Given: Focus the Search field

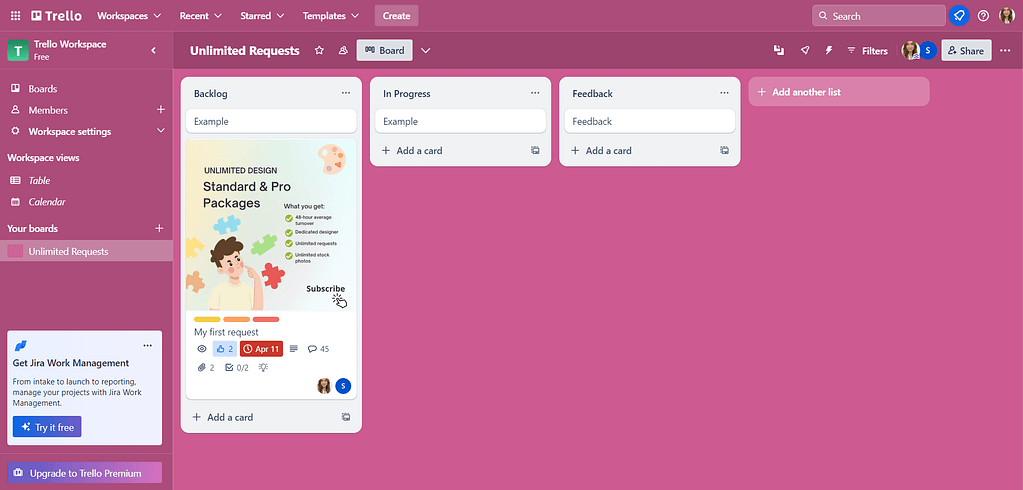Looking at the screenshot, I should point(878,16).
